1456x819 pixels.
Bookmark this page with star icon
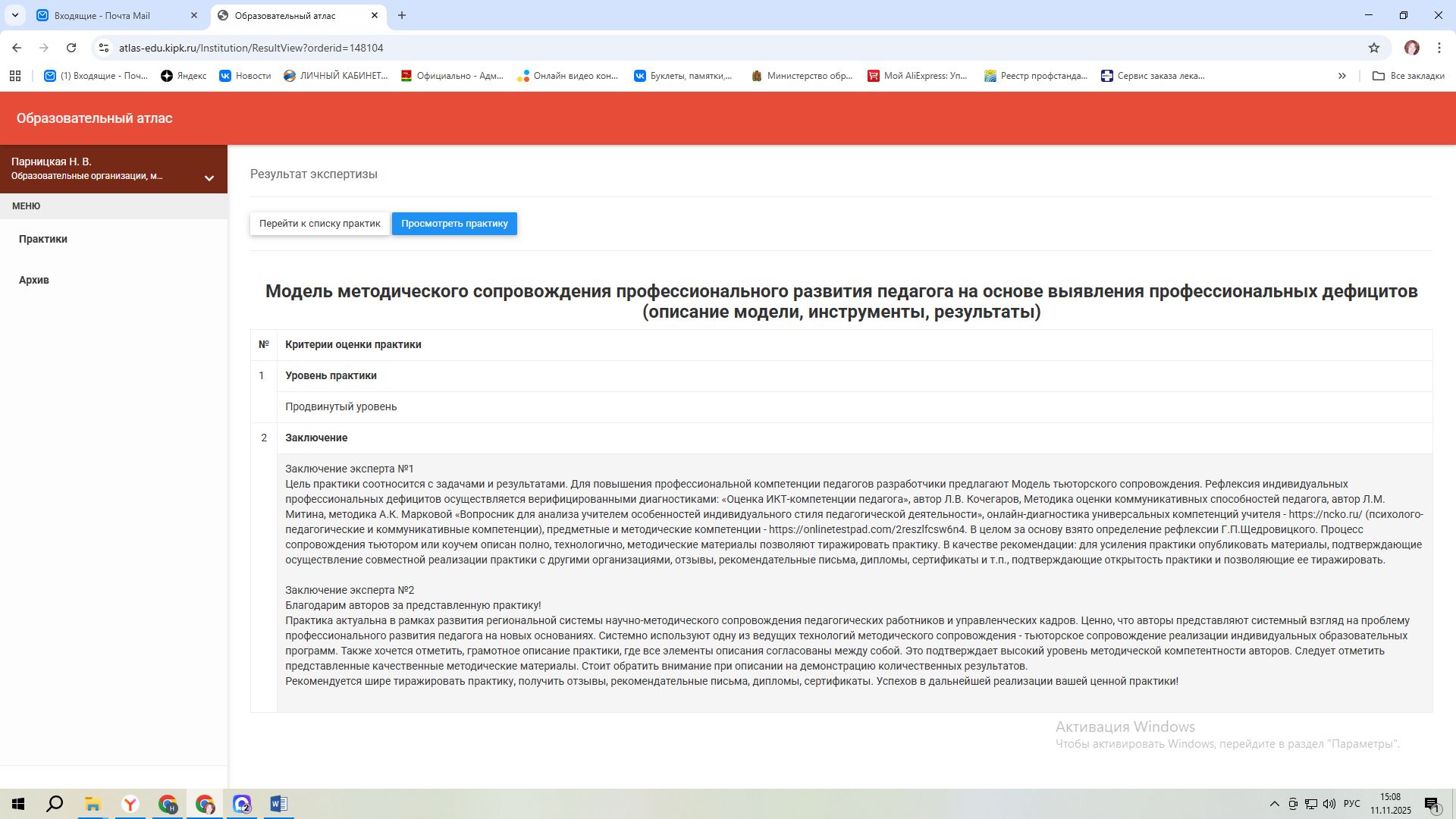click(1374, 48)
